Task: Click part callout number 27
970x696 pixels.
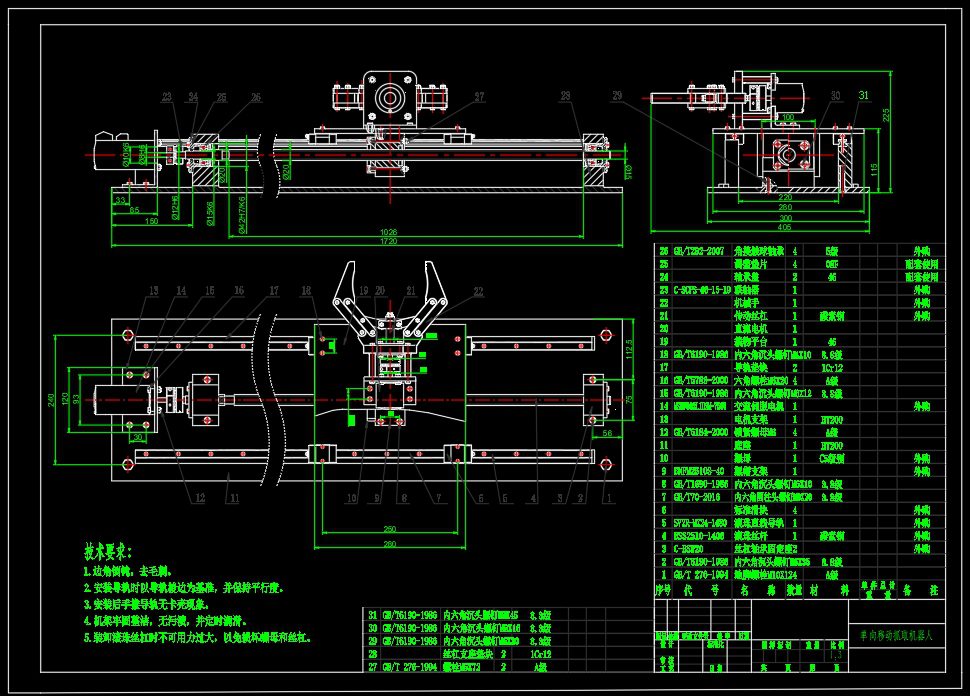Action: [479, 97]
